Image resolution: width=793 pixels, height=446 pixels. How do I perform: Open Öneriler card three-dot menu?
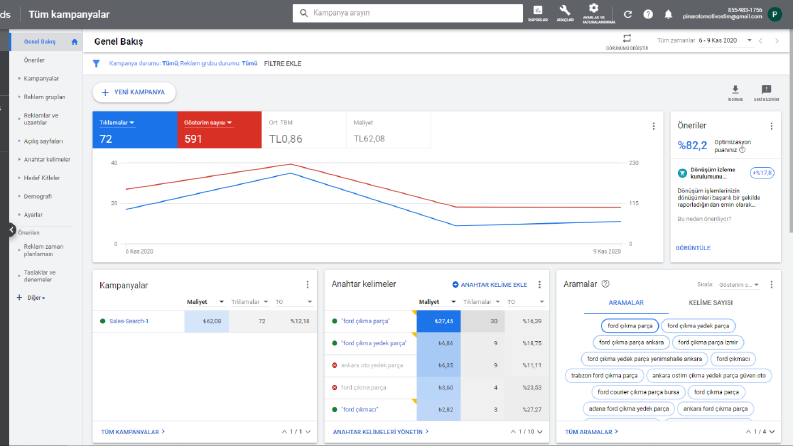[x=771, y=126]
